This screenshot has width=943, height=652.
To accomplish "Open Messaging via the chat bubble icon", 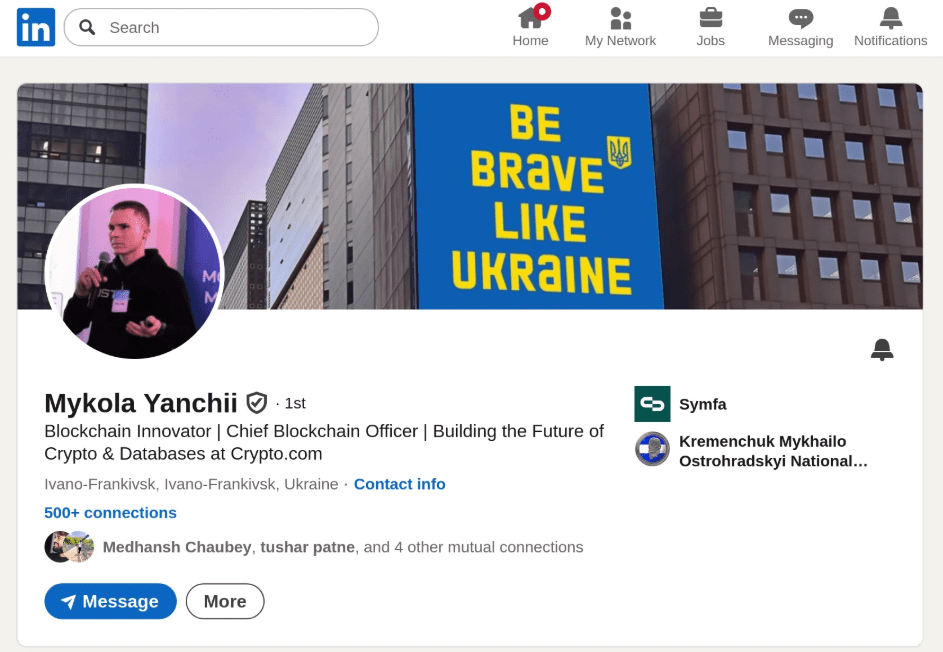I will [800, 18].
